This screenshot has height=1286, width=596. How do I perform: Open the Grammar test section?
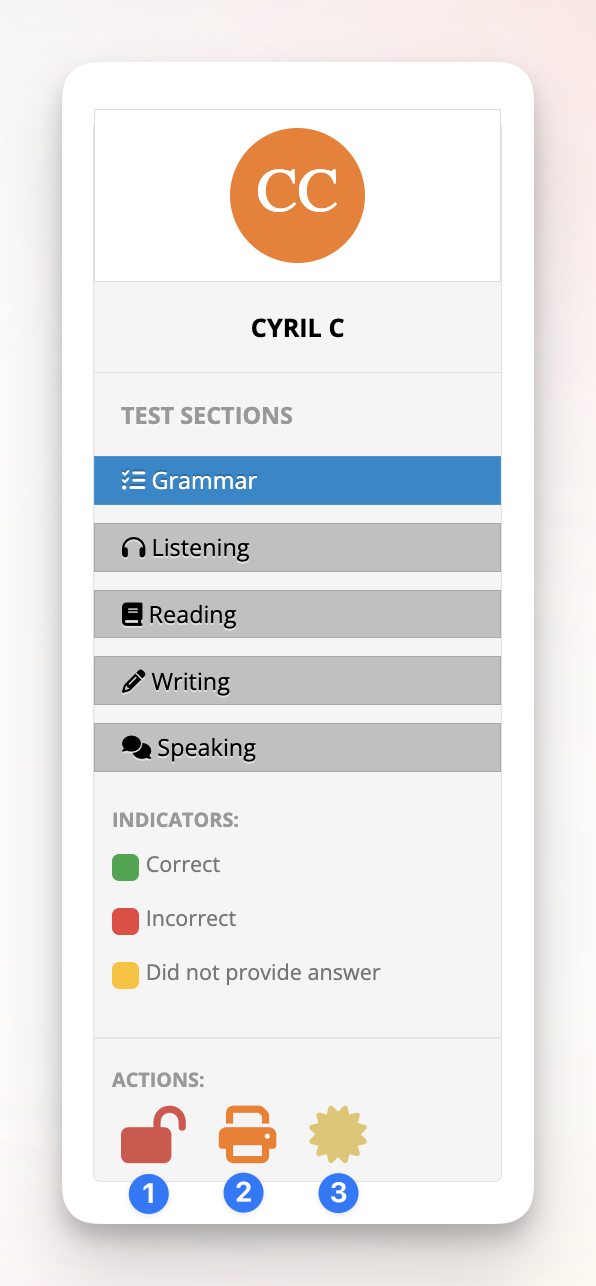[297, 480]
